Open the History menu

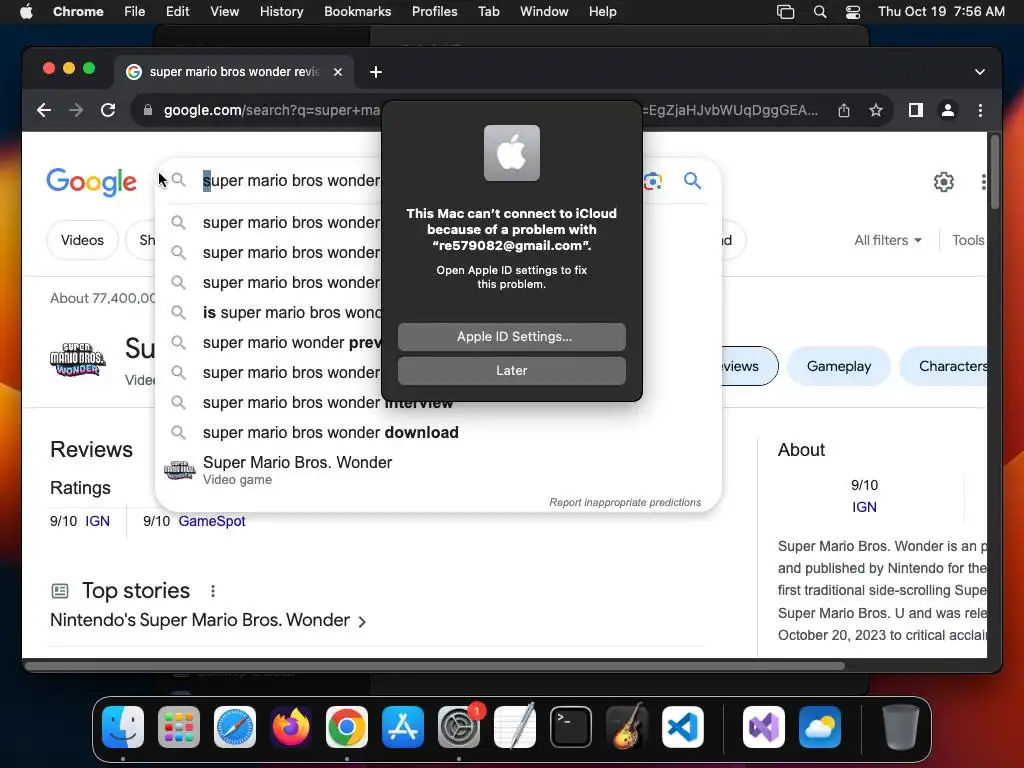(281, 11)
